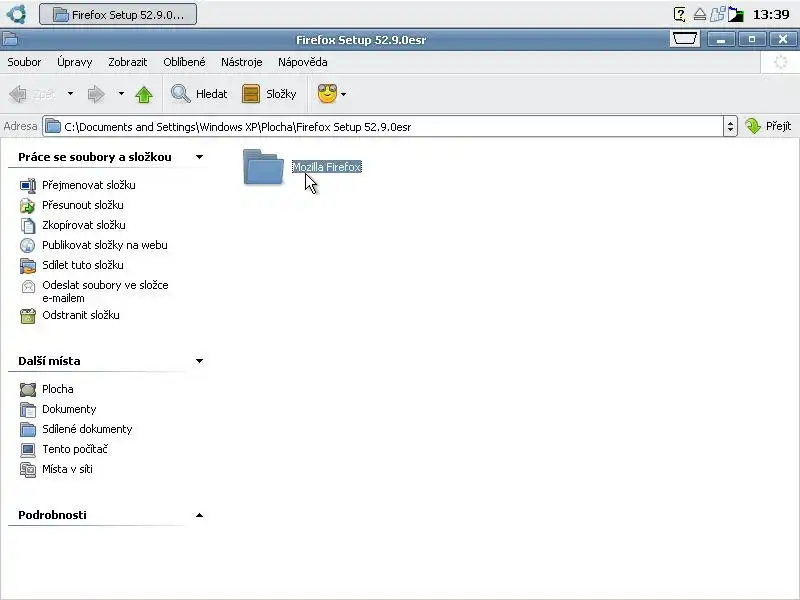
Task: Click the flag tray icon
Action: tap(735, 14)
